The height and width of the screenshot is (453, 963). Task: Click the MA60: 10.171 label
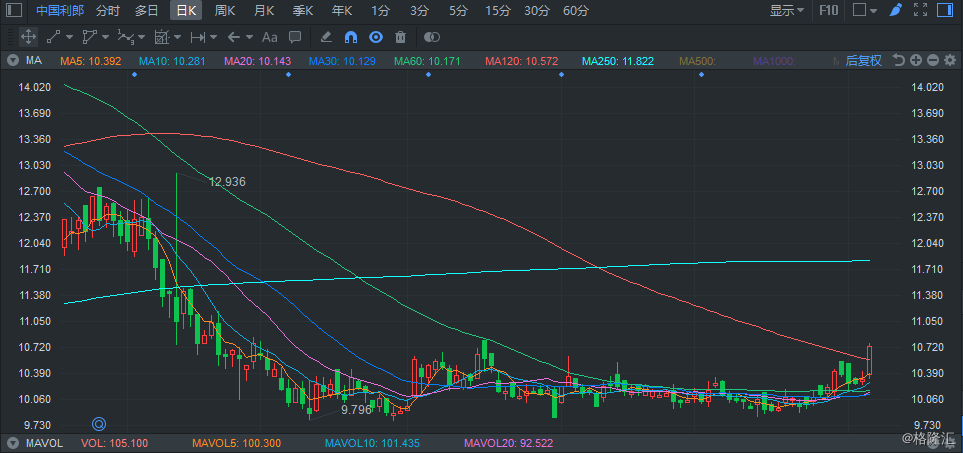(x=427, y=61)
